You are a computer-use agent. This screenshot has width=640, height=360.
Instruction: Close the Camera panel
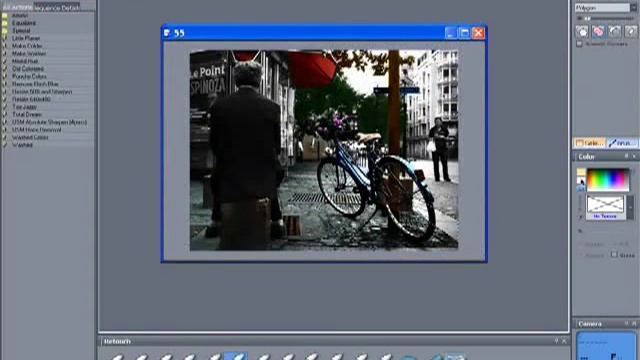(634, 323)
